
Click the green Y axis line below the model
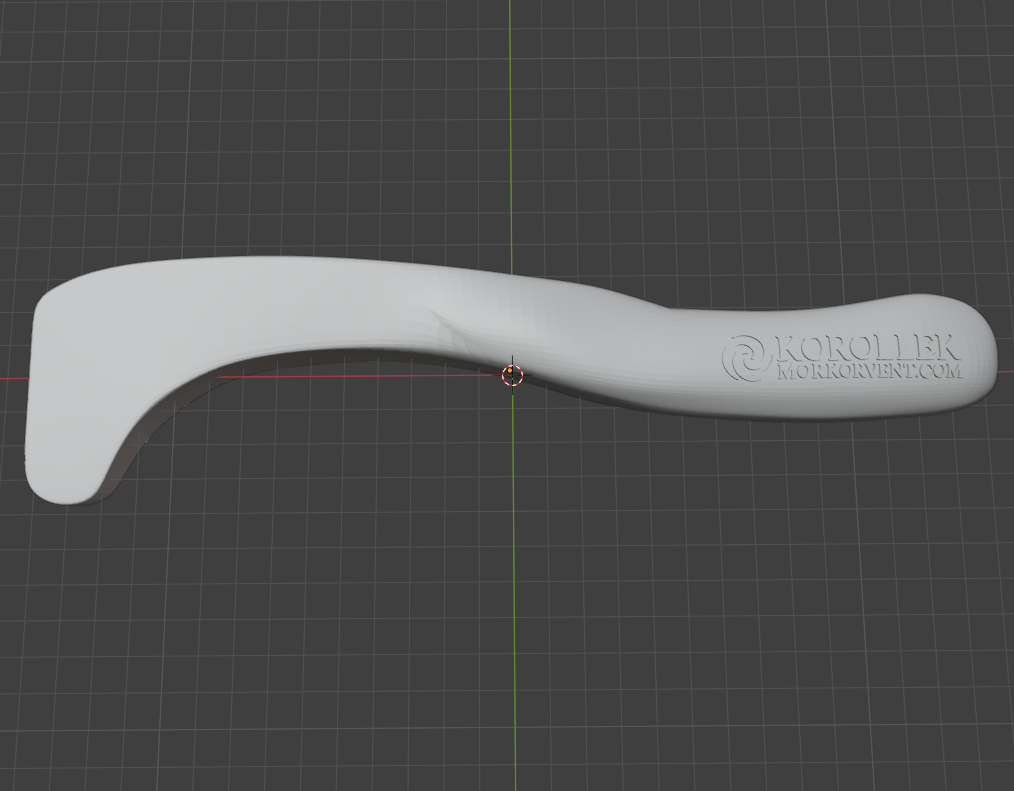[515, 582]
